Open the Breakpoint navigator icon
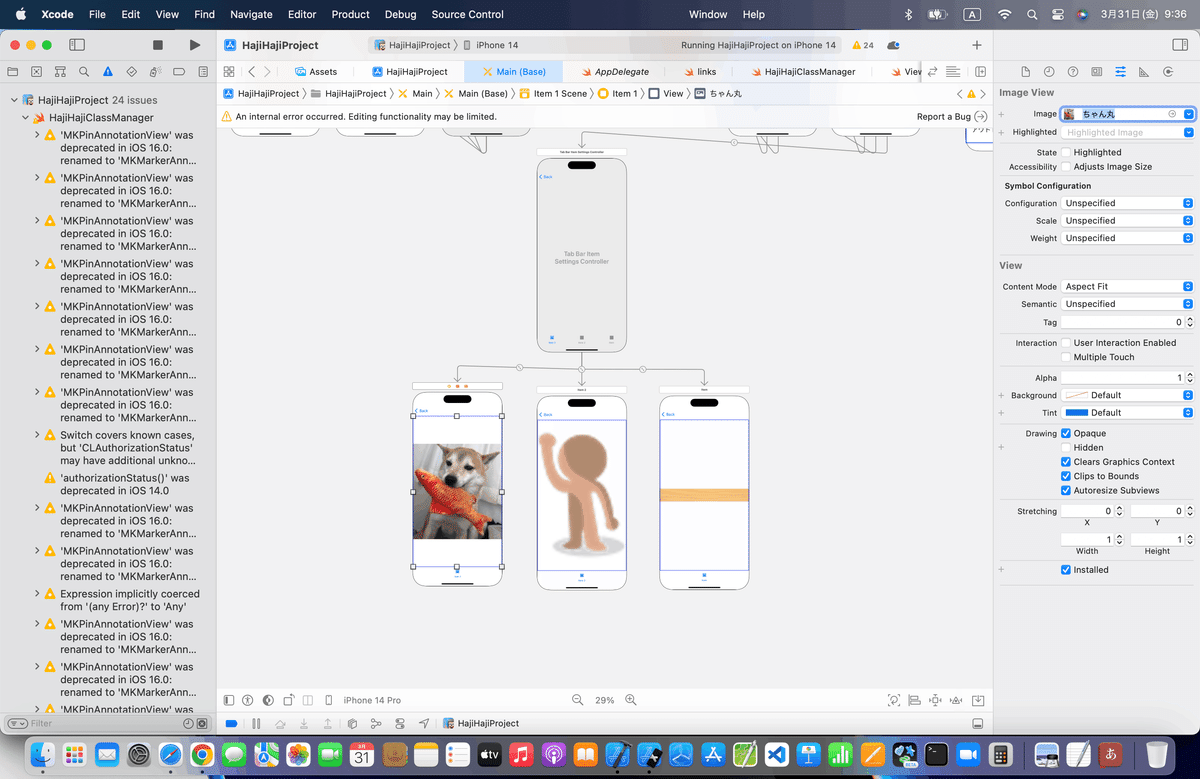 point(179,72)
